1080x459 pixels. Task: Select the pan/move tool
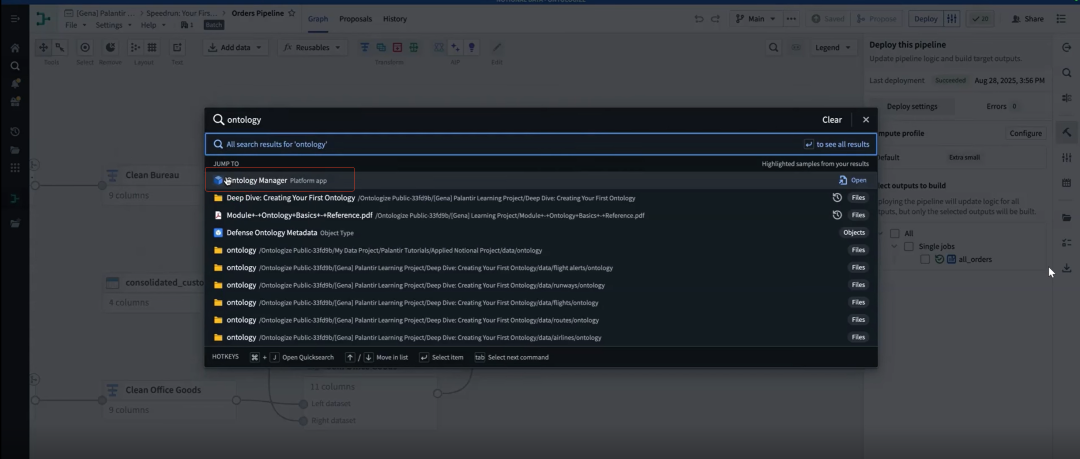point(43,48)
